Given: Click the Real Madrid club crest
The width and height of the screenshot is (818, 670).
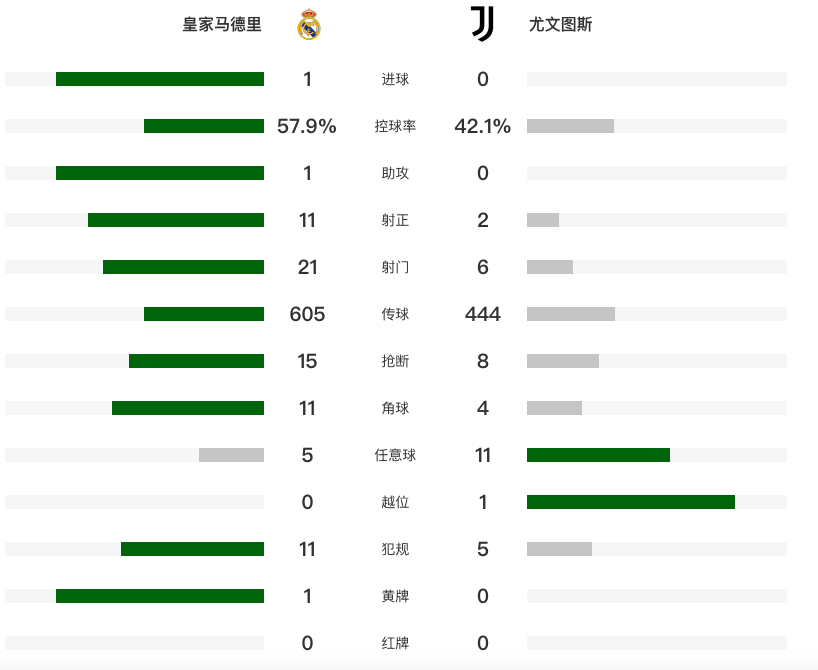Looking at the screenshot, I should (x=309, y=25).
